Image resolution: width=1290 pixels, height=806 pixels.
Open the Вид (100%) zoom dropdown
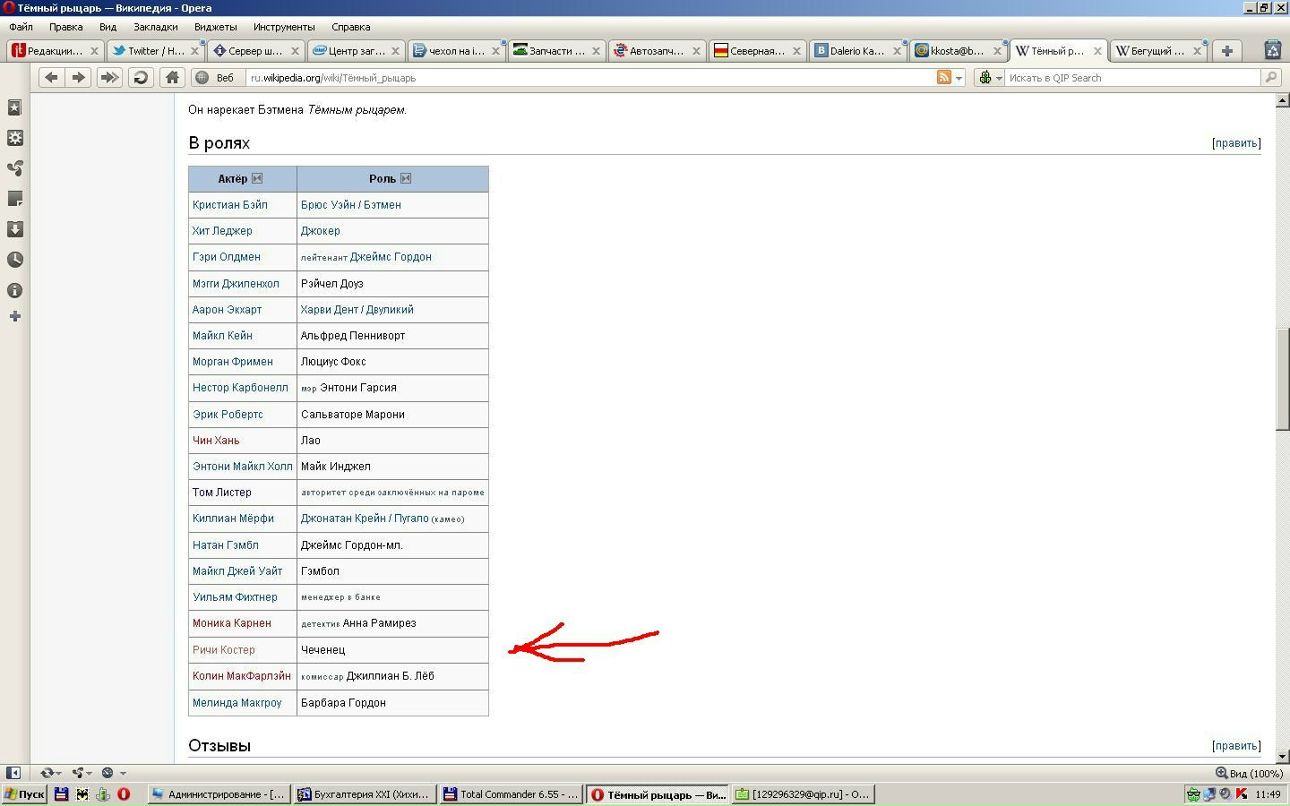pyautogui.click(x=1248, y=773)
